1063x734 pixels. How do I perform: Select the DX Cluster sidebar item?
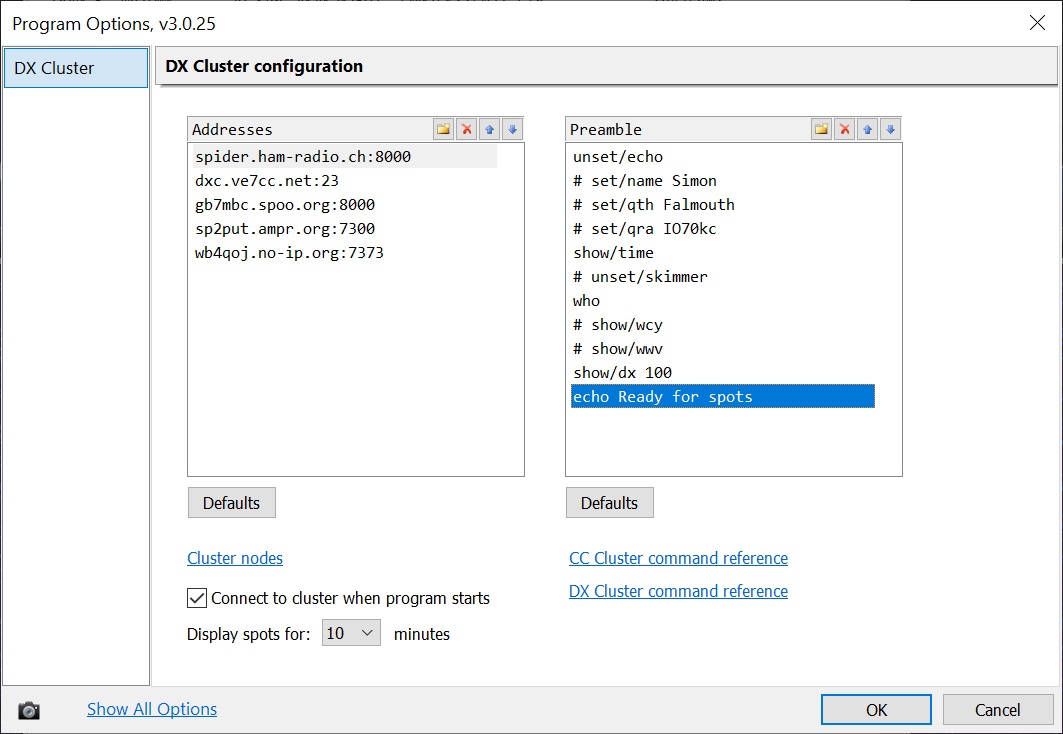pyautogui.click(x=75, y=68)
